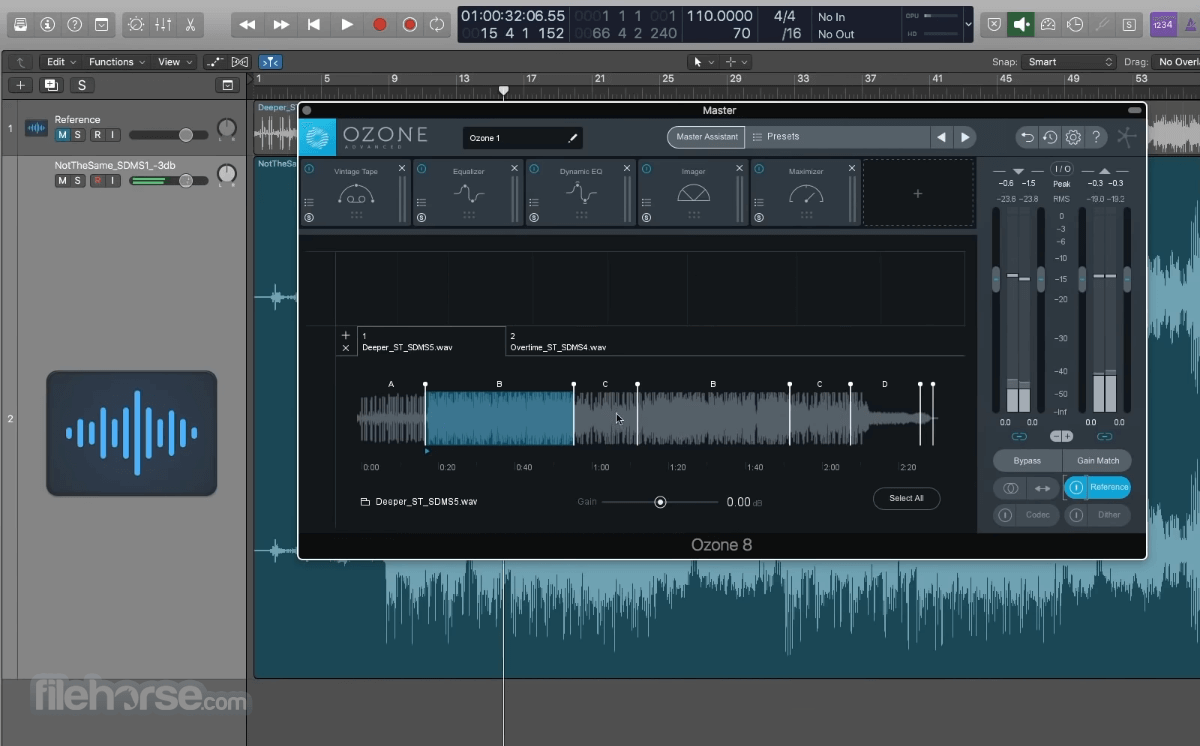Open the Global Tracks display button

[228, 85]
